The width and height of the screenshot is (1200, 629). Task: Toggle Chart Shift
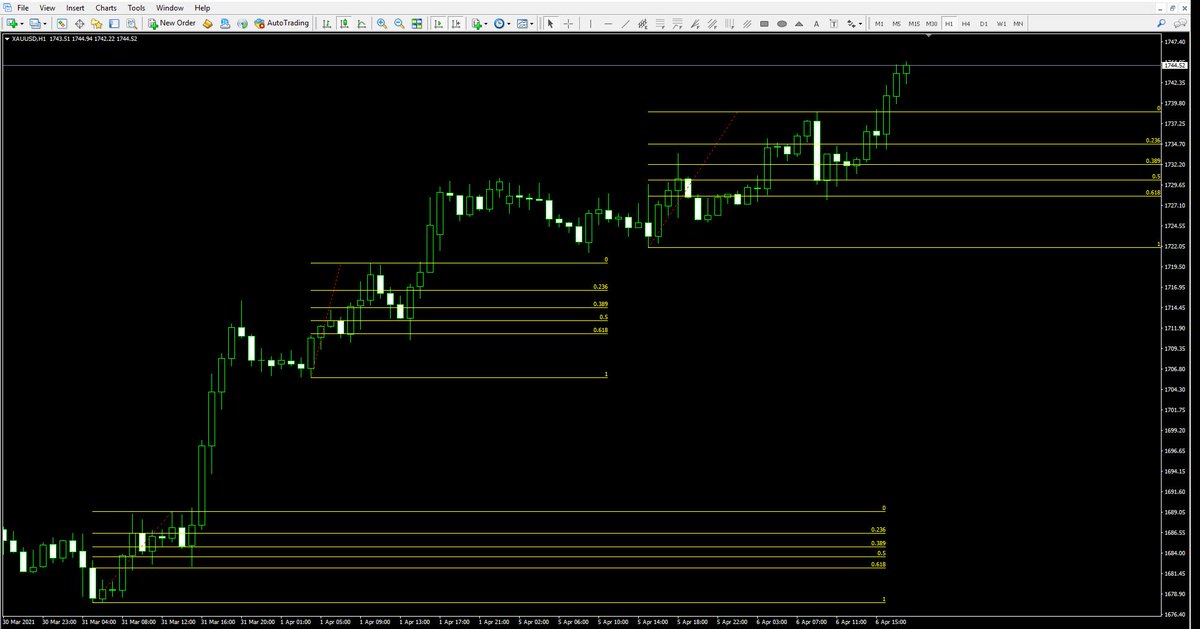pos(455,23)
